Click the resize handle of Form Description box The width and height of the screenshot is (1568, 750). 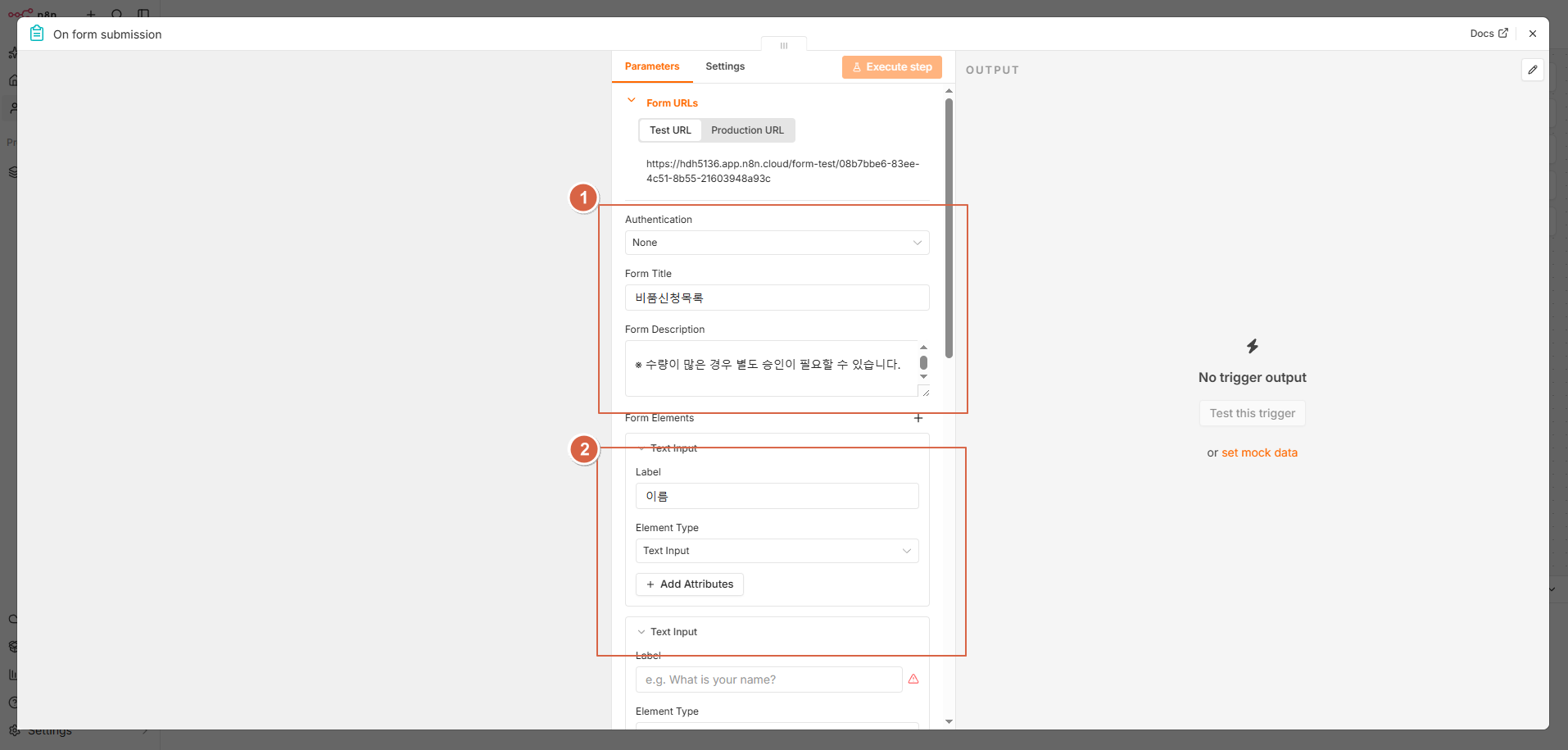pos(925,392)
